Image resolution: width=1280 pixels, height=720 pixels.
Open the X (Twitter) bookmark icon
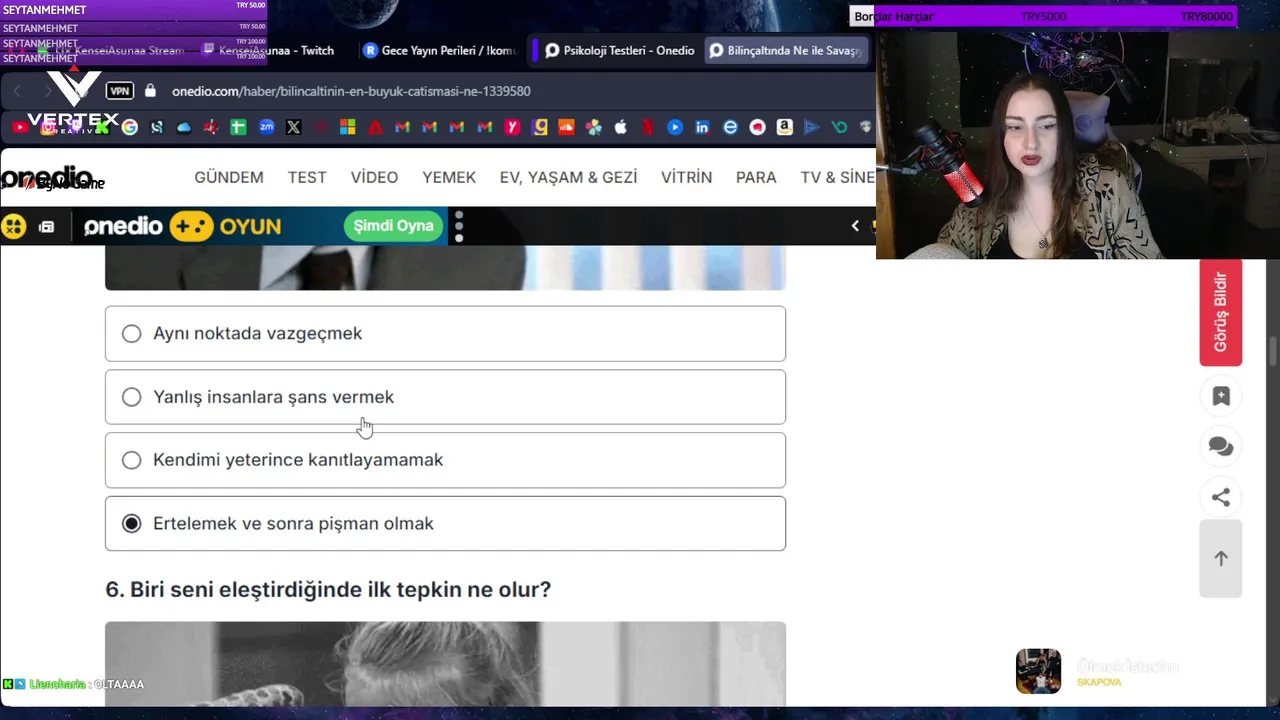coord(293,127)
